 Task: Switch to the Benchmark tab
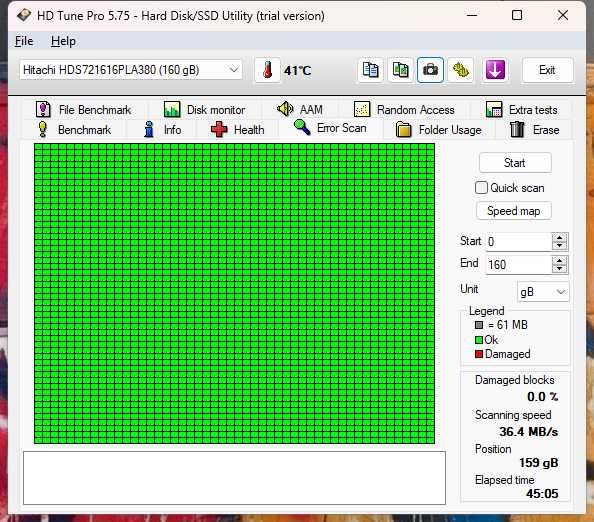[74, 130]
